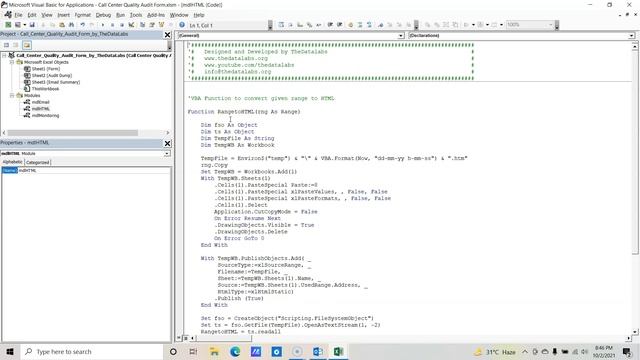Click the Break icon in the toolbar
Screen dimensions: 640x360
(x=112, y=25)
